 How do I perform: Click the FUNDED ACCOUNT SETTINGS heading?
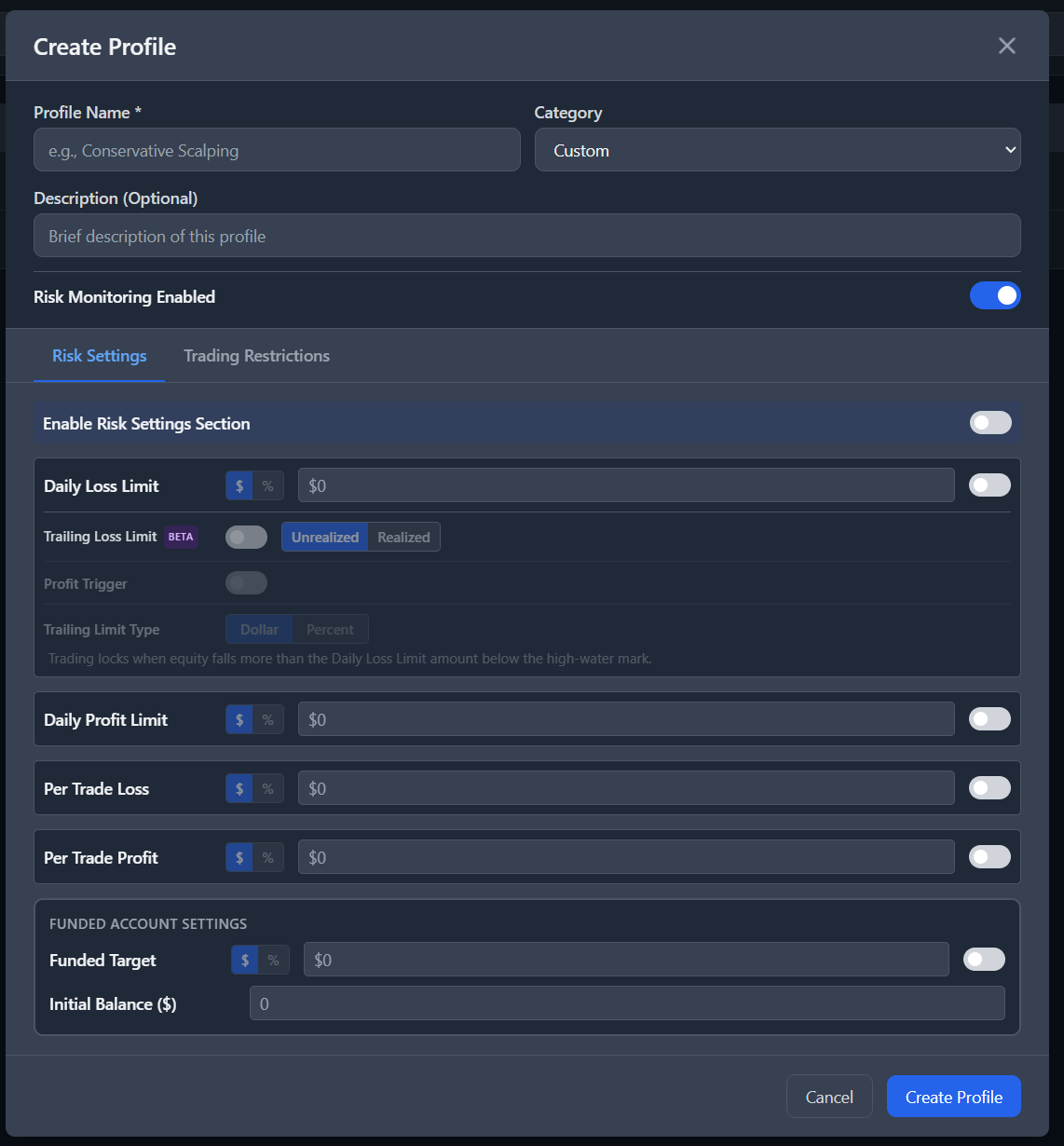point(148,923)
